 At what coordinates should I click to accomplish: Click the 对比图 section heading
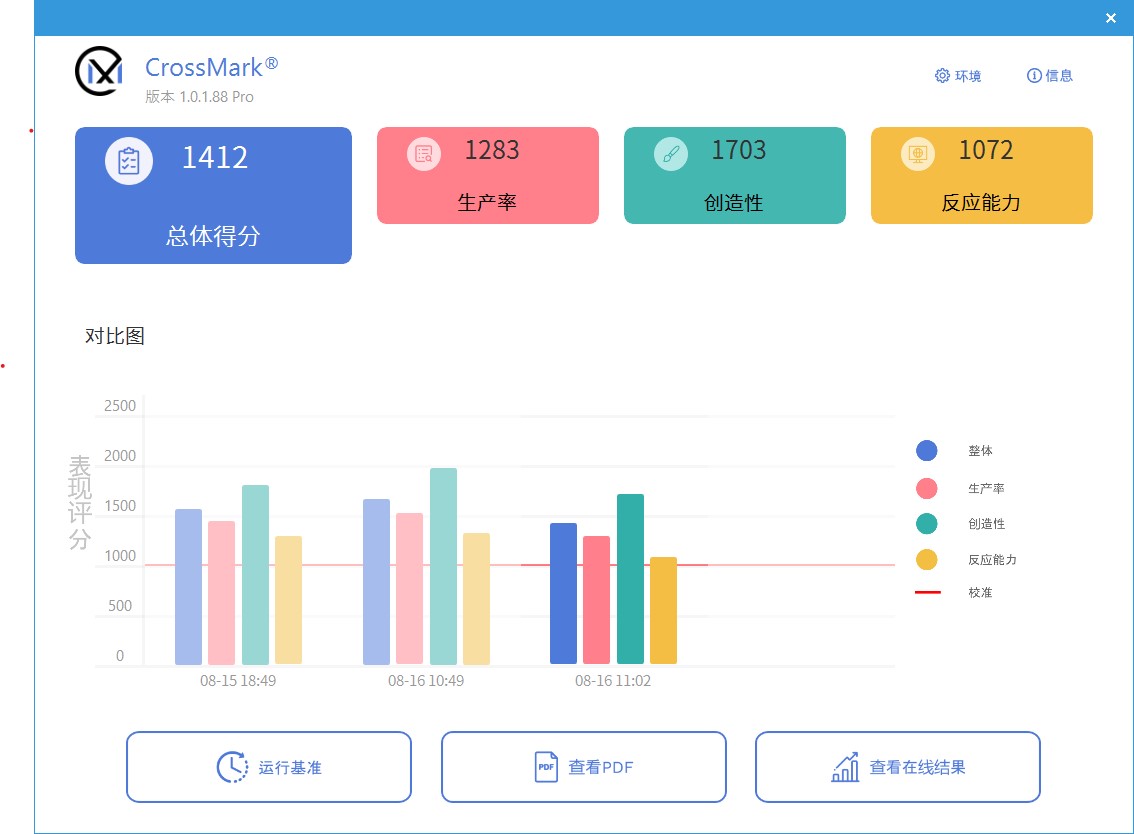pyautogui.click(x=115, y=336)
